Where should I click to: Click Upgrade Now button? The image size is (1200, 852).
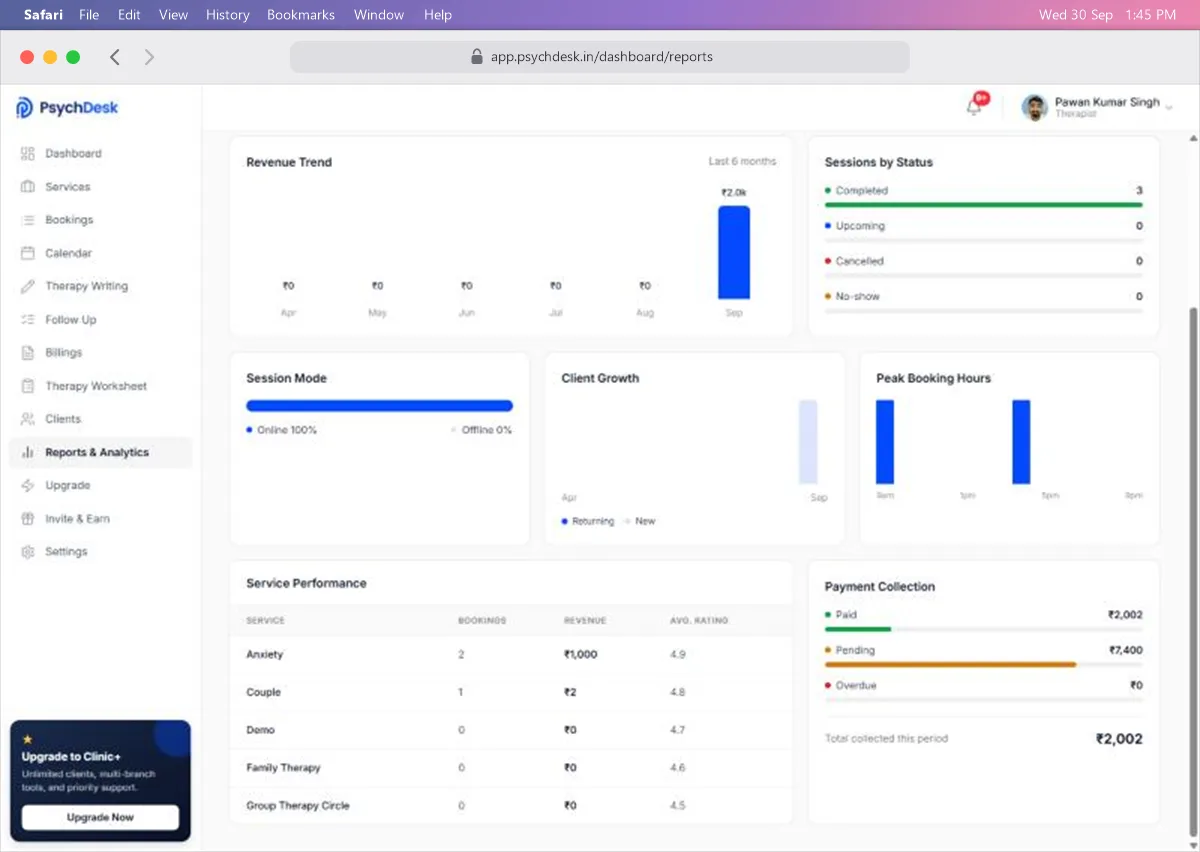click(100, 817)
